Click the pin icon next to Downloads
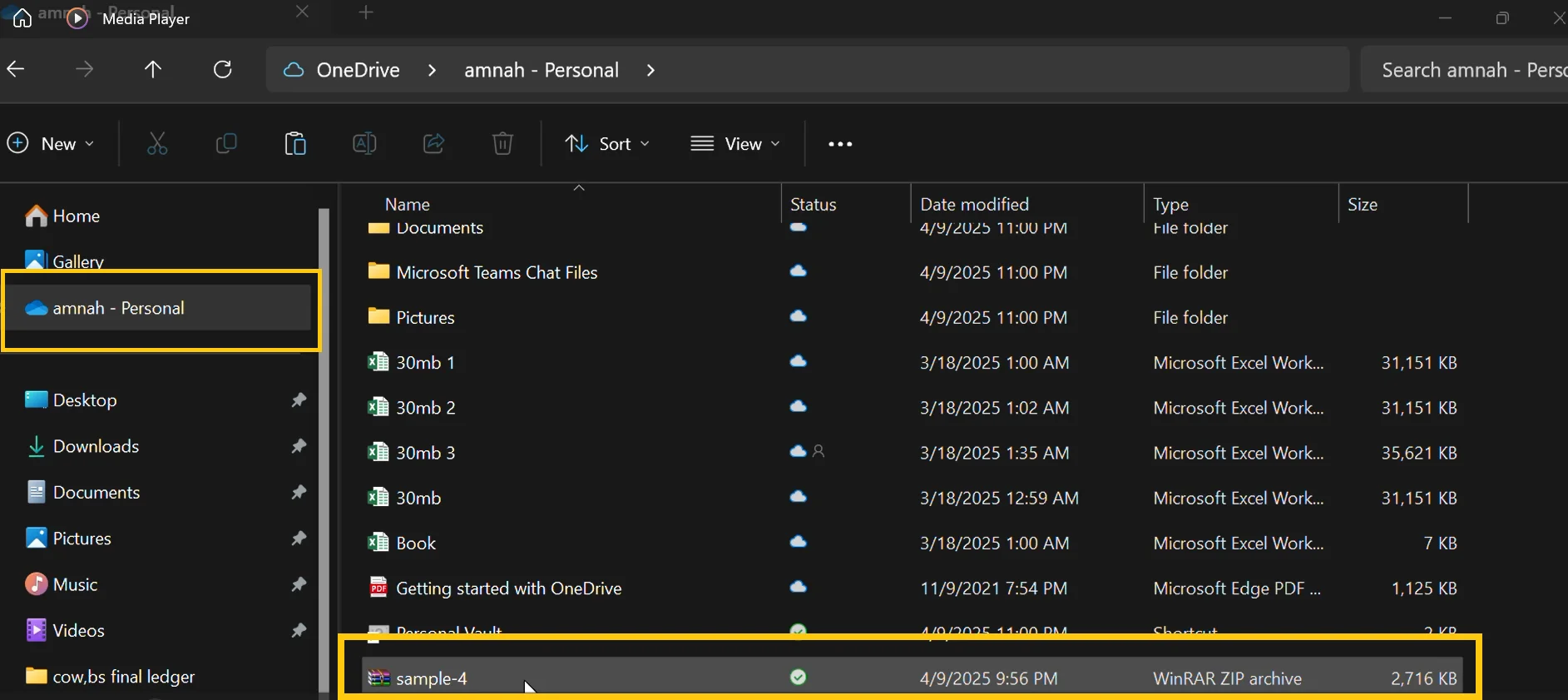 [299, 446]
